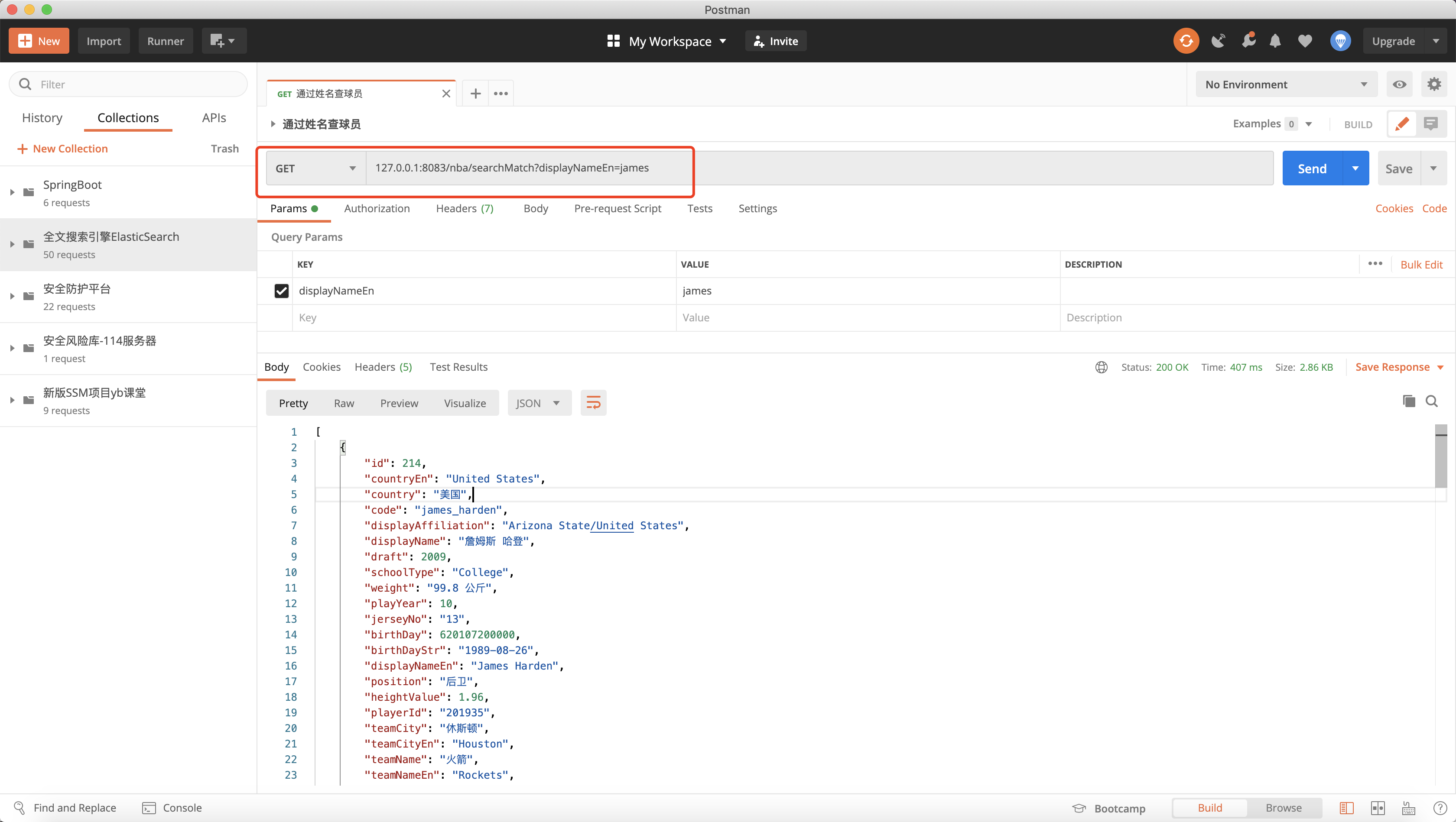The width and height of the screenshot is (1456, 822).
Task: Switch to Browse mode
Action: point(1284,809)
